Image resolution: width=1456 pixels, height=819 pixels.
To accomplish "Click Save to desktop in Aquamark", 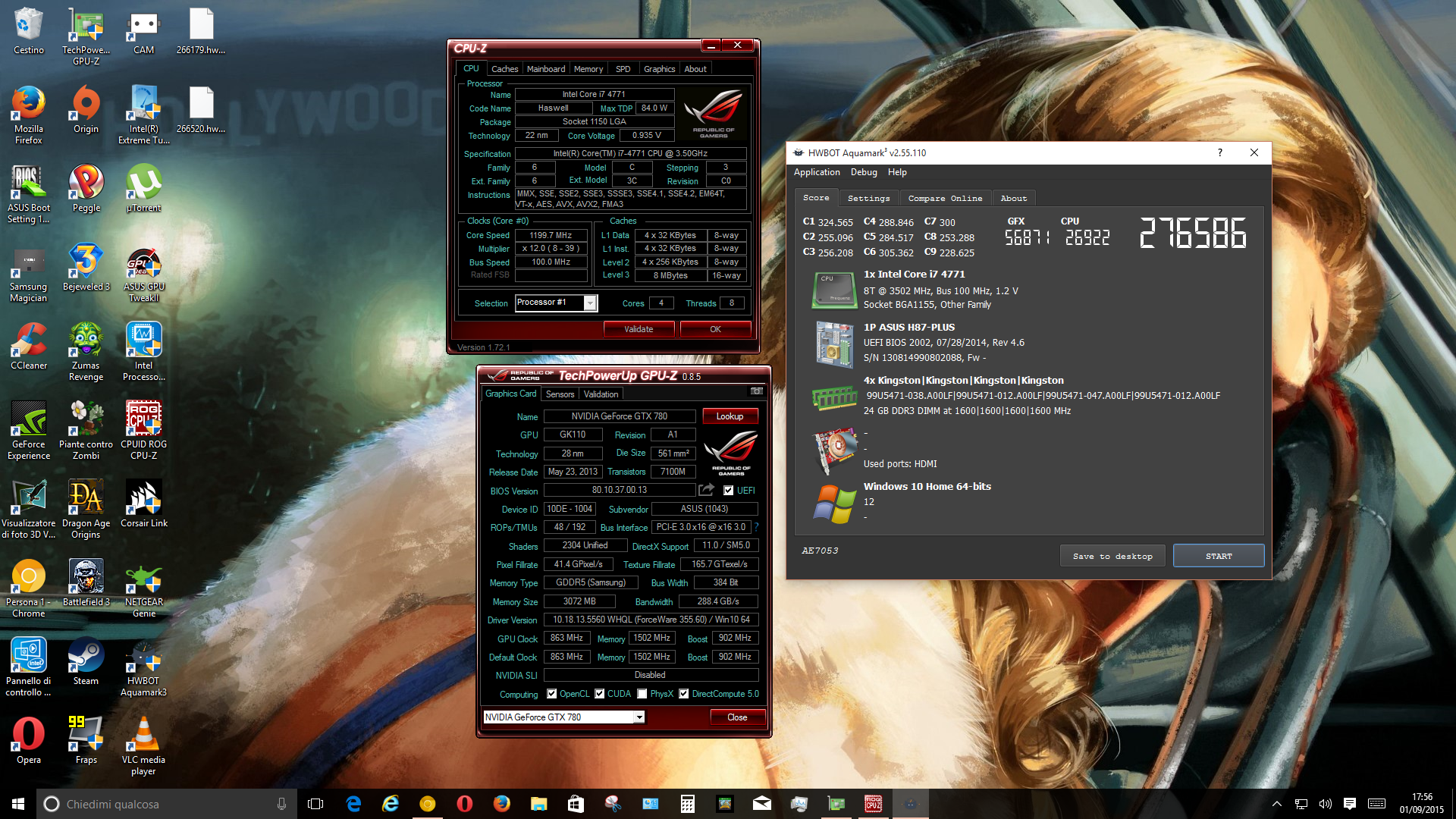I will tap(1112, 556).
